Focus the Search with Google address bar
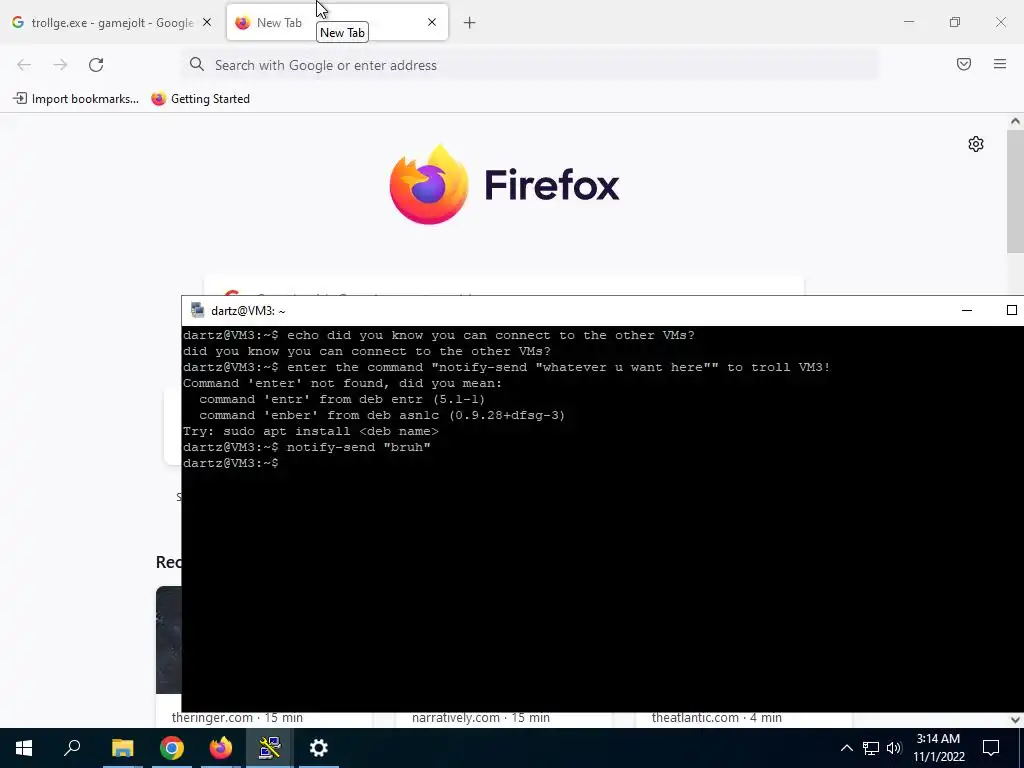 [530, 65]
